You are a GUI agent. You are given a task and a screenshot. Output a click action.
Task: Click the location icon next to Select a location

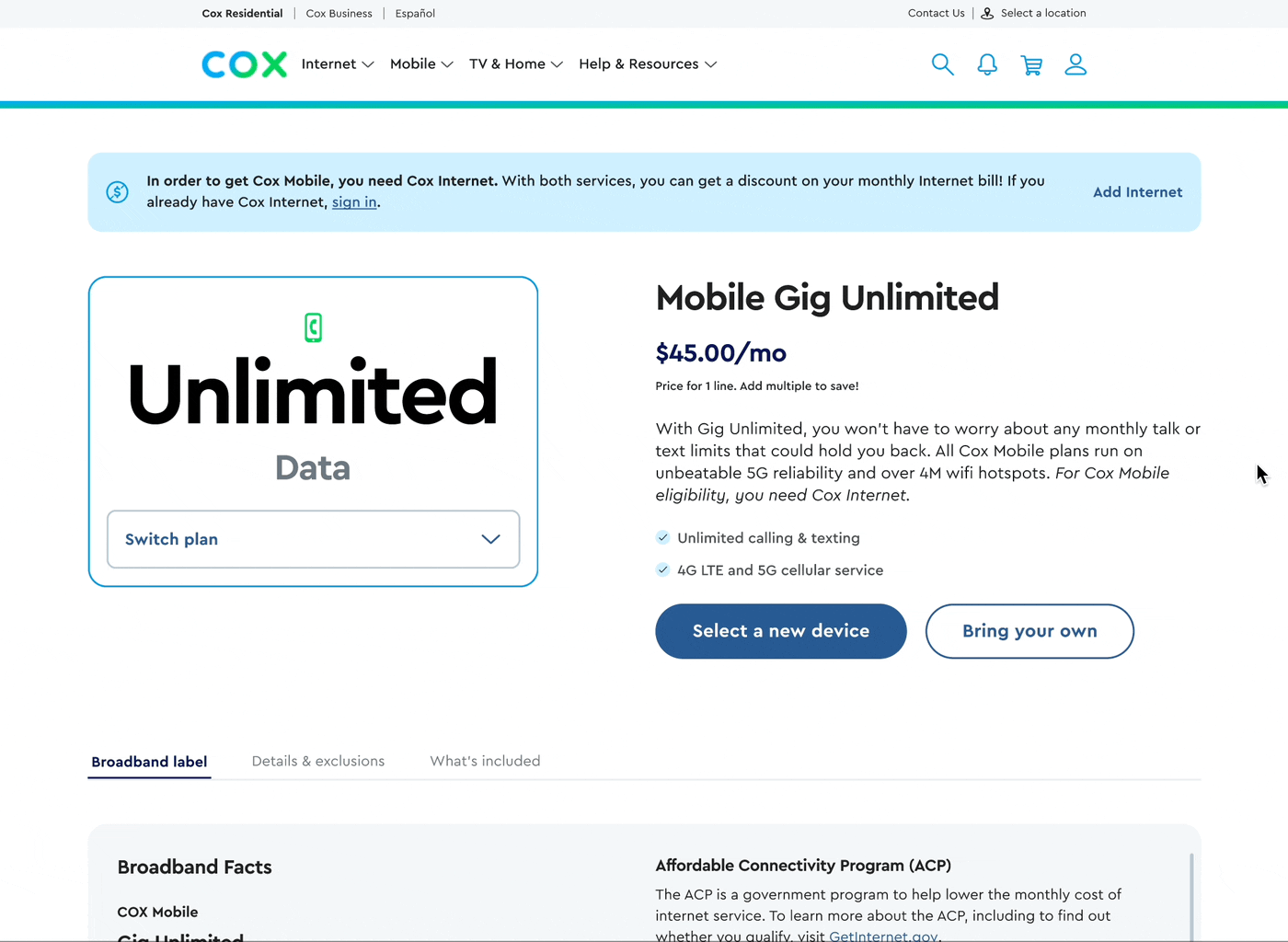click(986, 13)
